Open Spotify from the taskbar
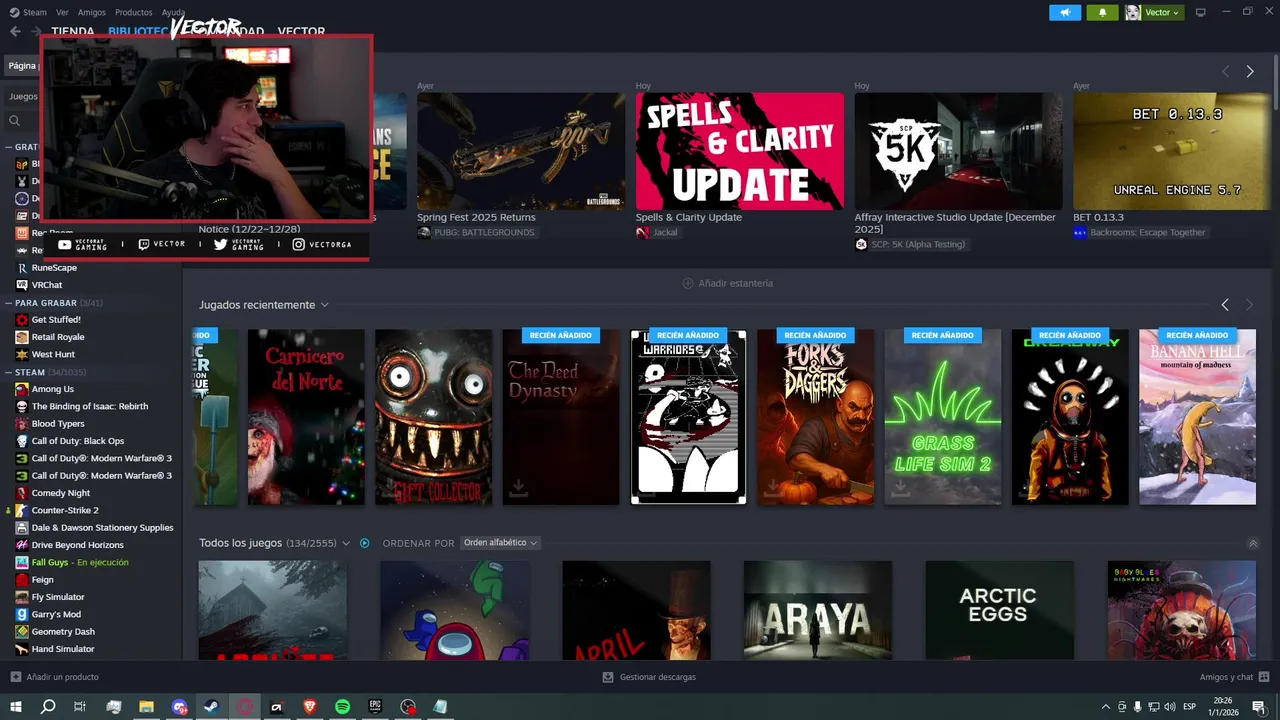The height and width of the screenshot is (720, 1280). [342, 706]
